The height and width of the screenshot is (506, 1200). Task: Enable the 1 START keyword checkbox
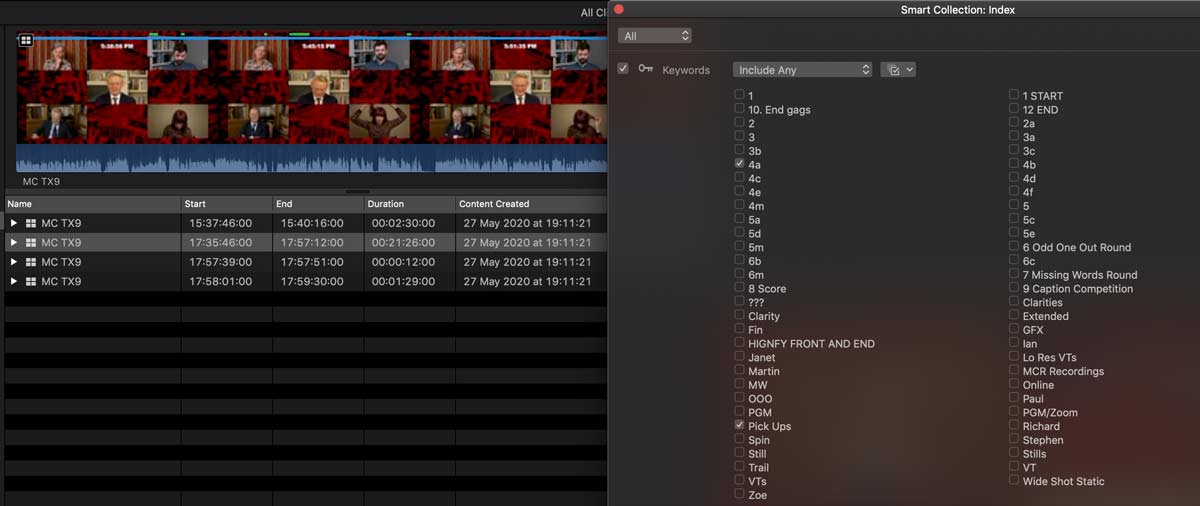pyautogui.click(x=1014, y=95)
